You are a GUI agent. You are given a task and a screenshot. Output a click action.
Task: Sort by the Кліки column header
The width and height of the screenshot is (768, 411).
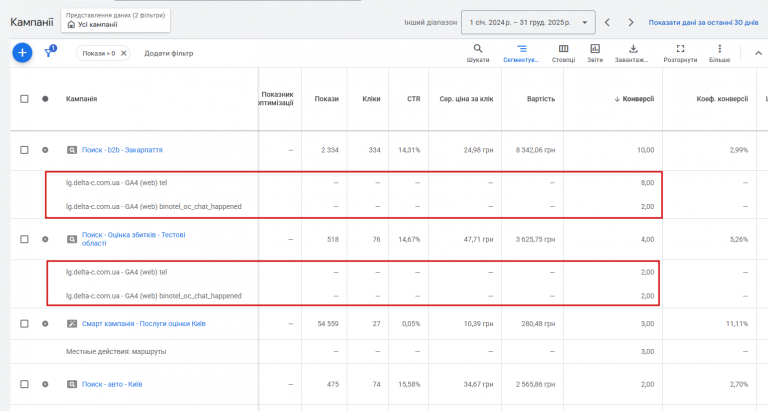[x=371, y=99]
